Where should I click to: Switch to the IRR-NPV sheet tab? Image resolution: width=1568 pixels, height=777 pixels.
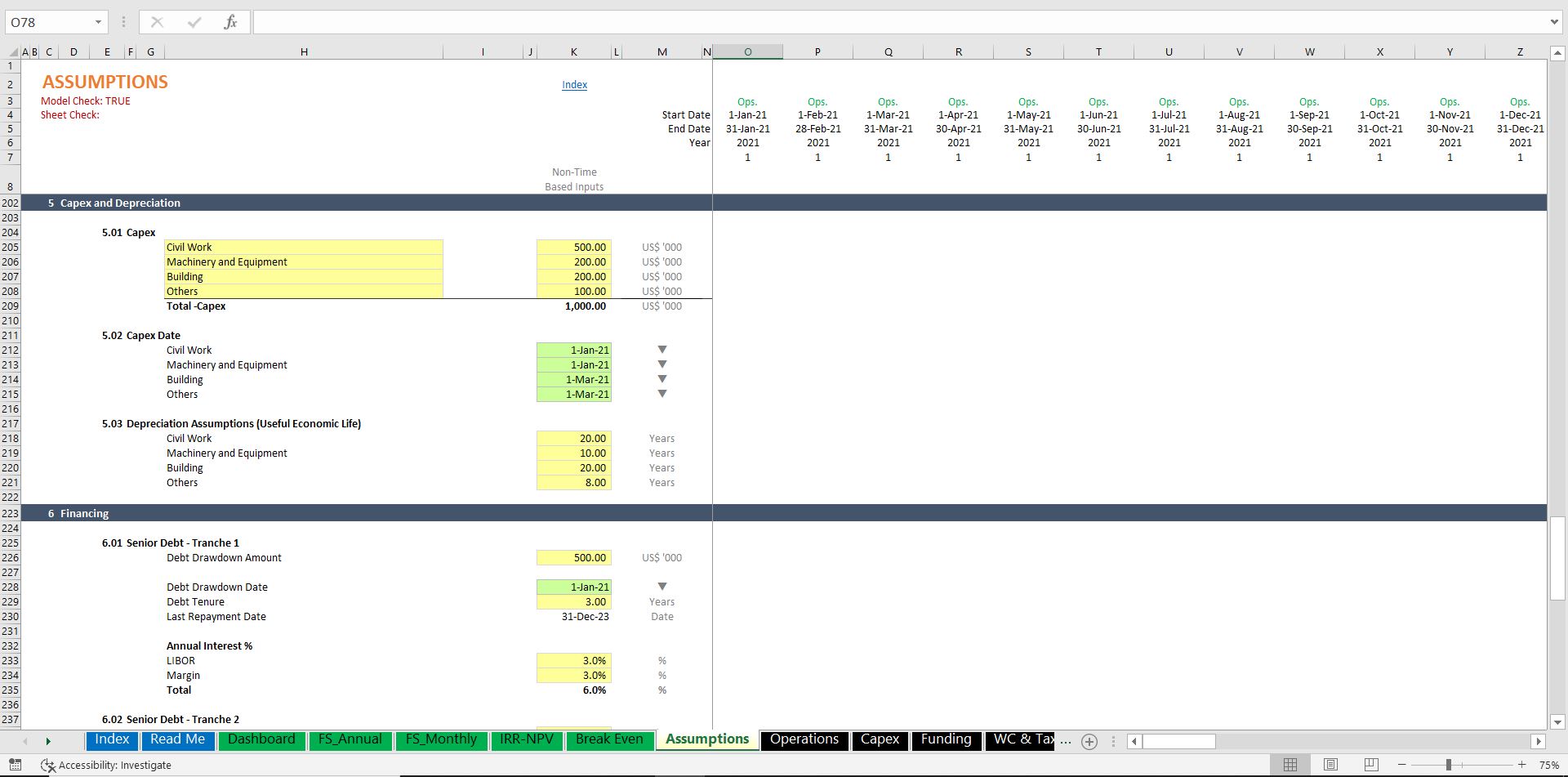pyautogui.click(x=527, y=739)
